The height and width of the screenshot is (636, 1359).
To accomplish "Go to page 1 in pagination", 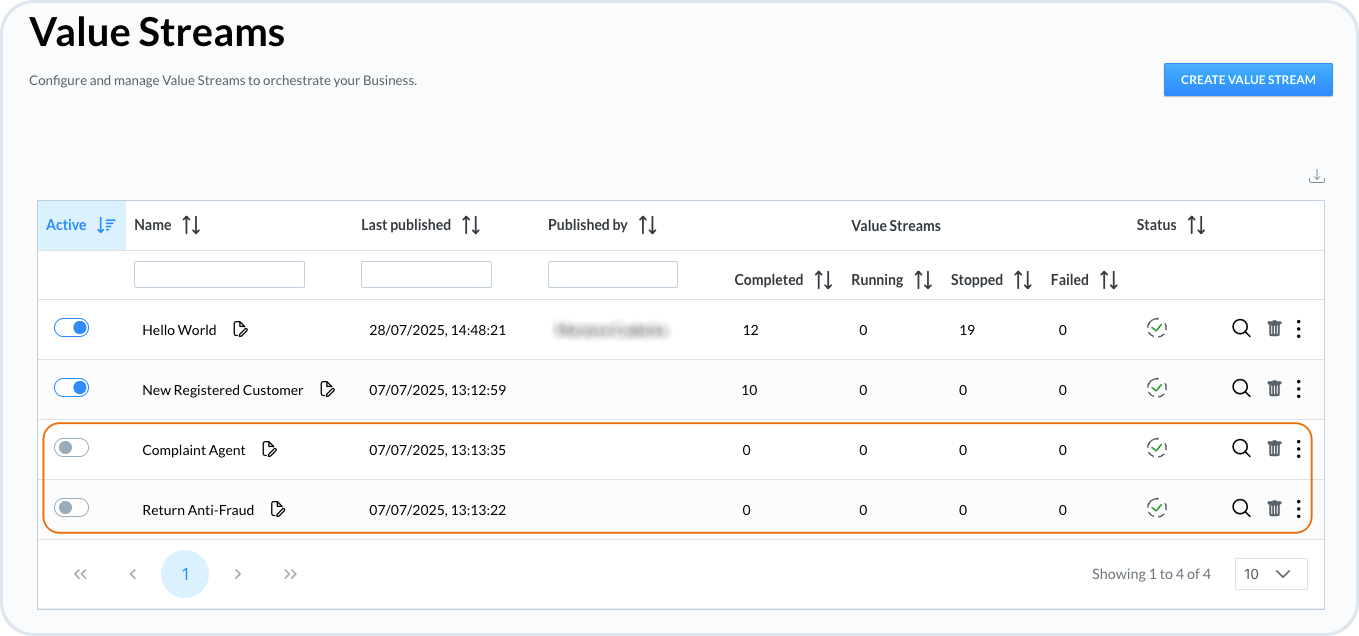I will coord(185,574).
